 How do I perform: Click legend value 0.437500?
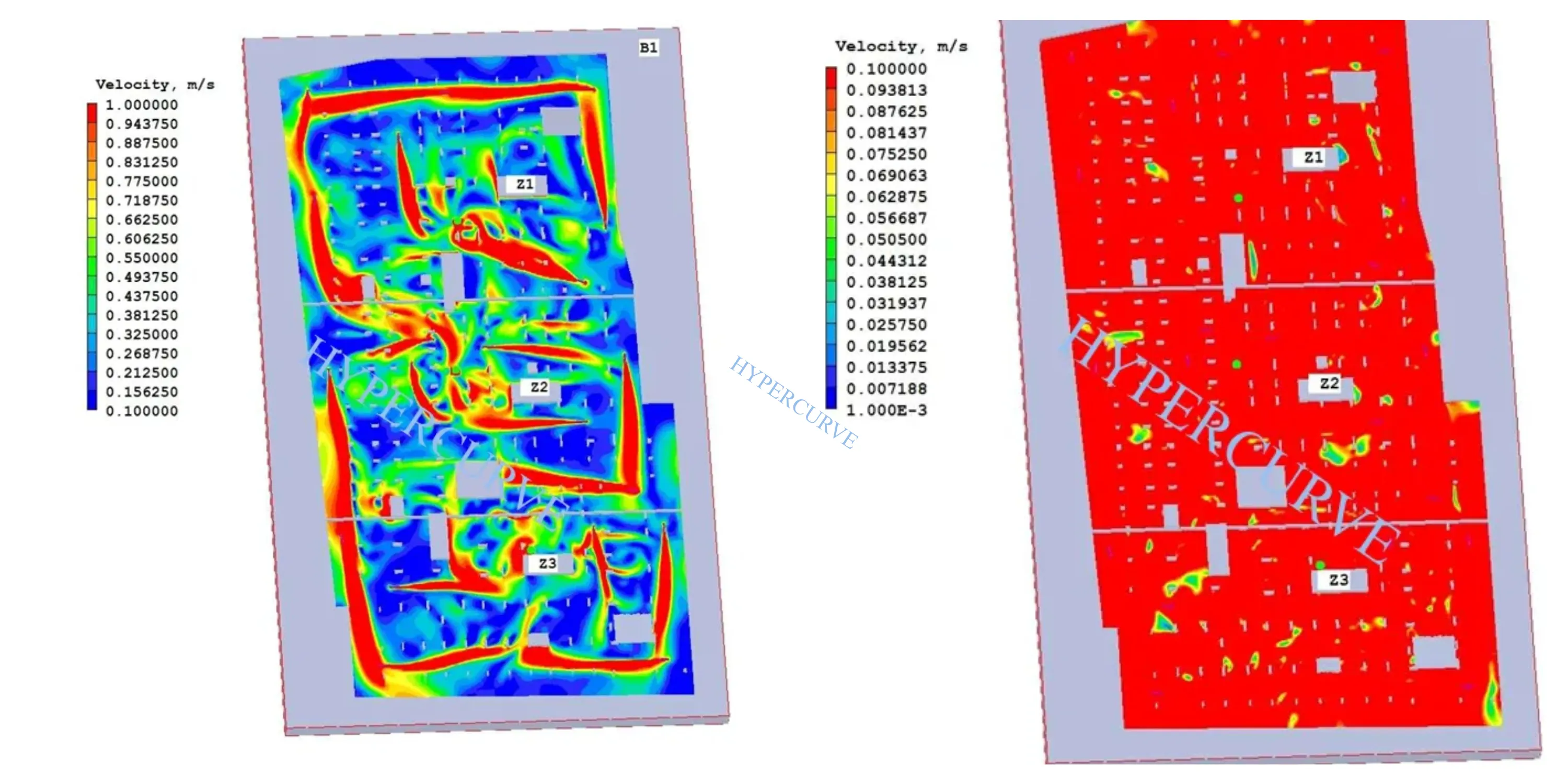click(142, 296)
